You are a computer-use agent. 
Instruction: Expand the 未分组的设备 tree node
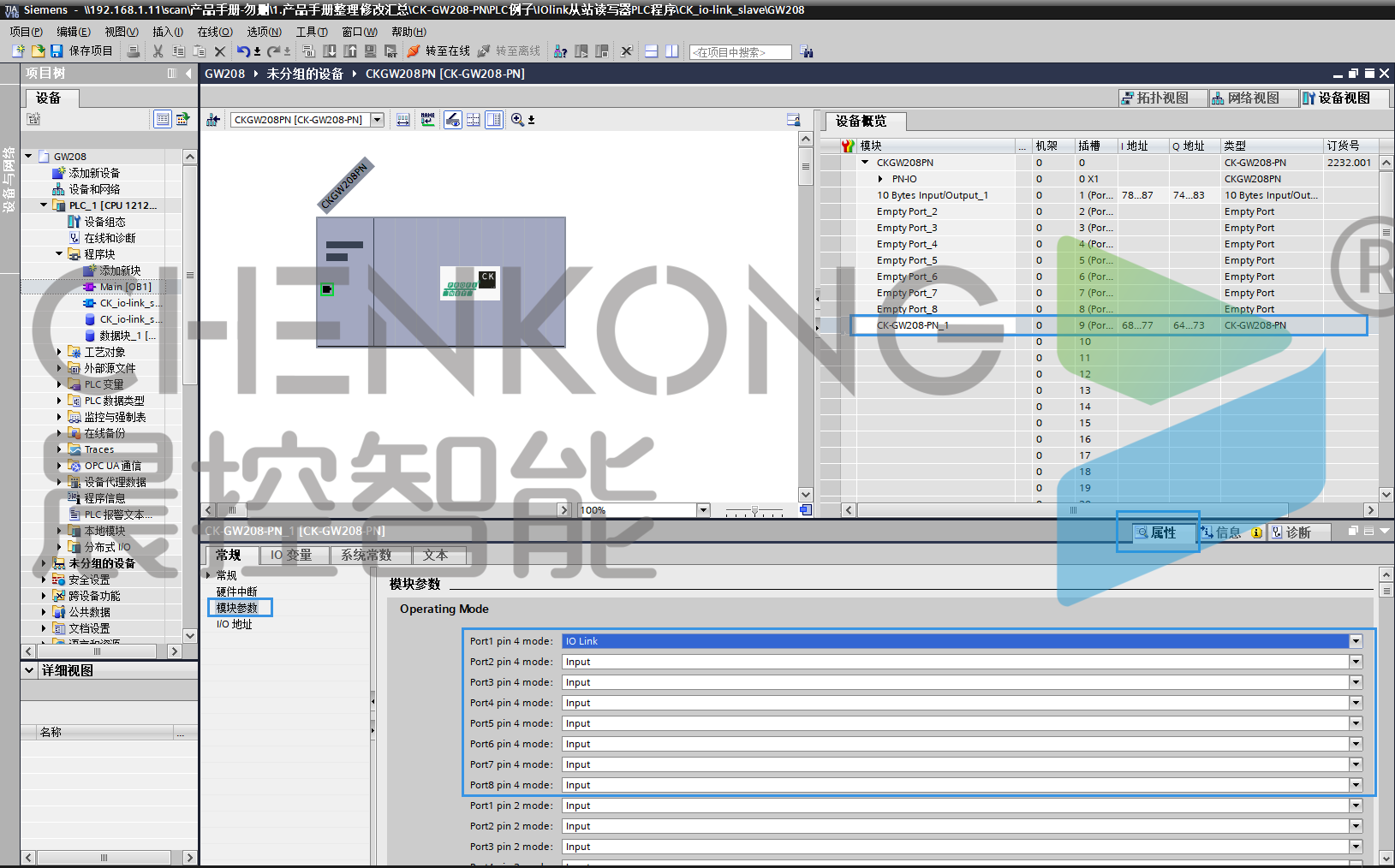tap(44, 563)
